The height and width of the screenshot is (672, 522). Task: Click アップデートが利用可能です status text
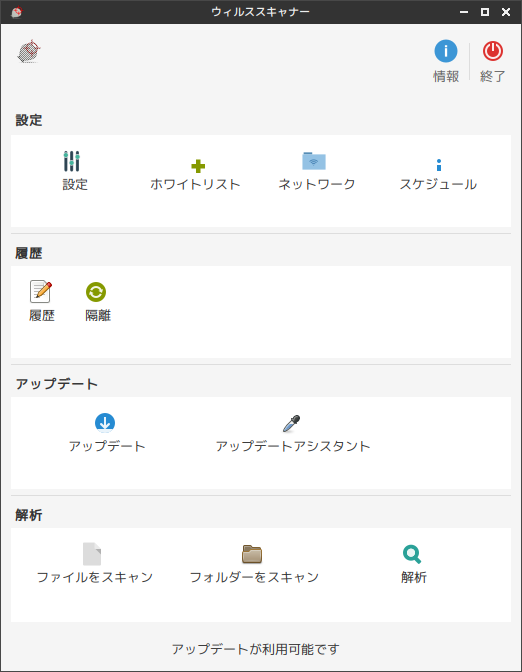click(x=256, y=649)
